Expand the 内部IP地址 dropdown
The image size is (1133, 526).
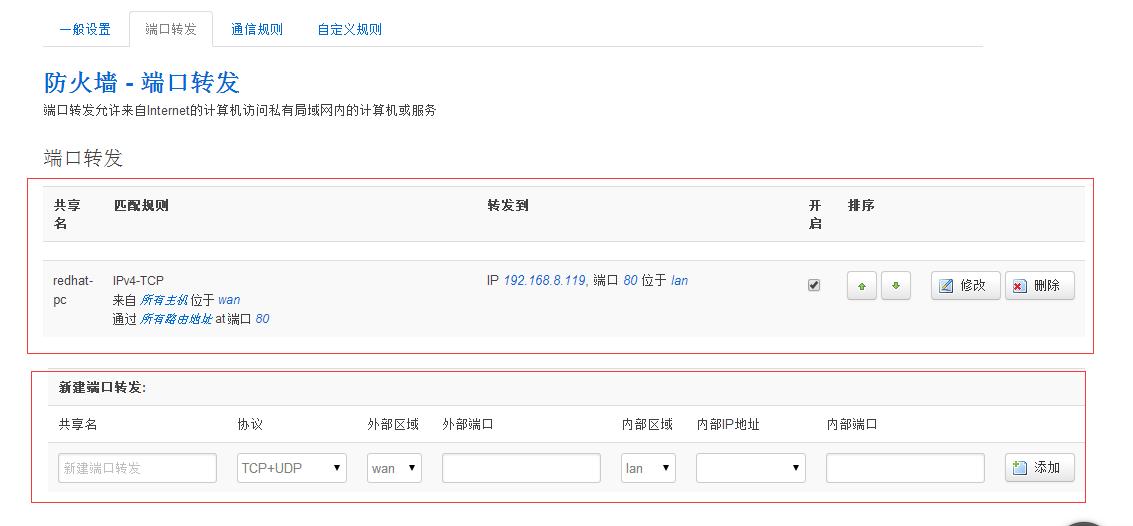coord(751,468)
